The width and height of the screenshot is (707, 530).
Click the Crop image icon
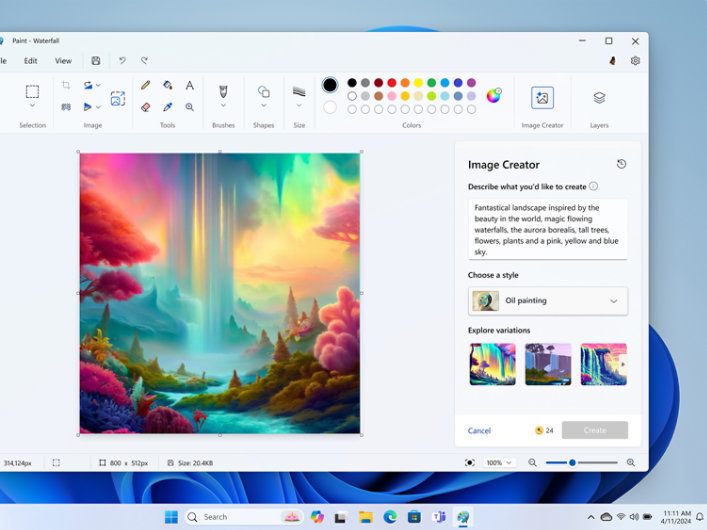click(66, 86)
